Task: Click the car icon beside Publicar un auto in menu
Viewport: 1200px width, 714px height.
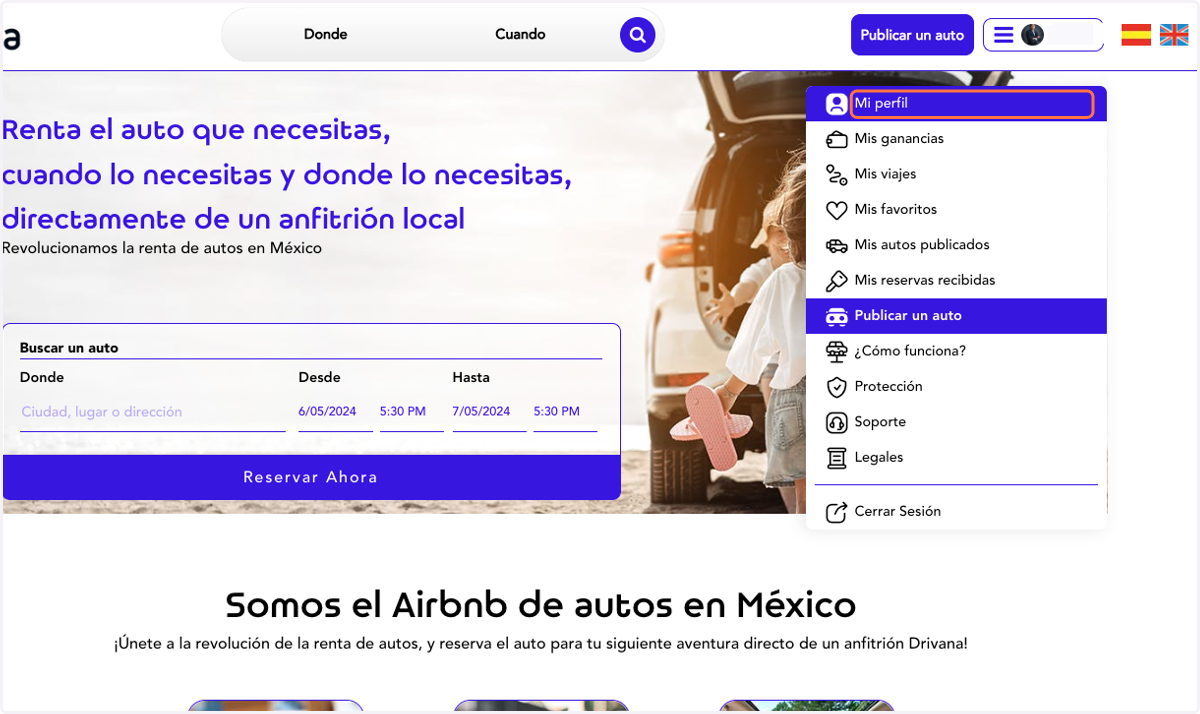Action: click(836, 316)
